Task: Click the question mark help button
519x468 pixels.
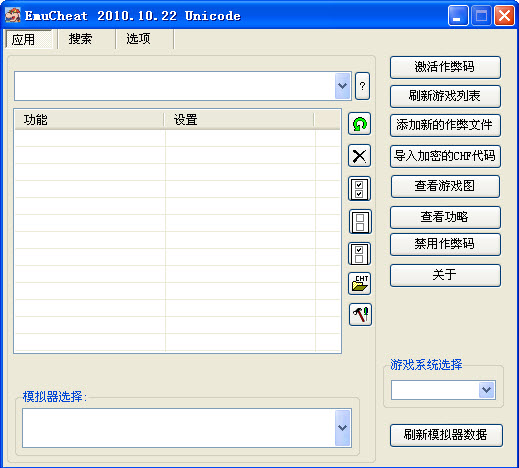Action: tap(362, 86)
